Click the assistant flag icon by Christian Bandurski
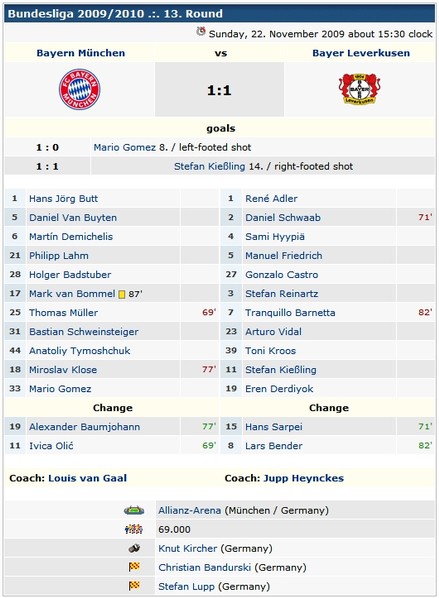This screenshot has height=598, width=439. tap(134, 567)
